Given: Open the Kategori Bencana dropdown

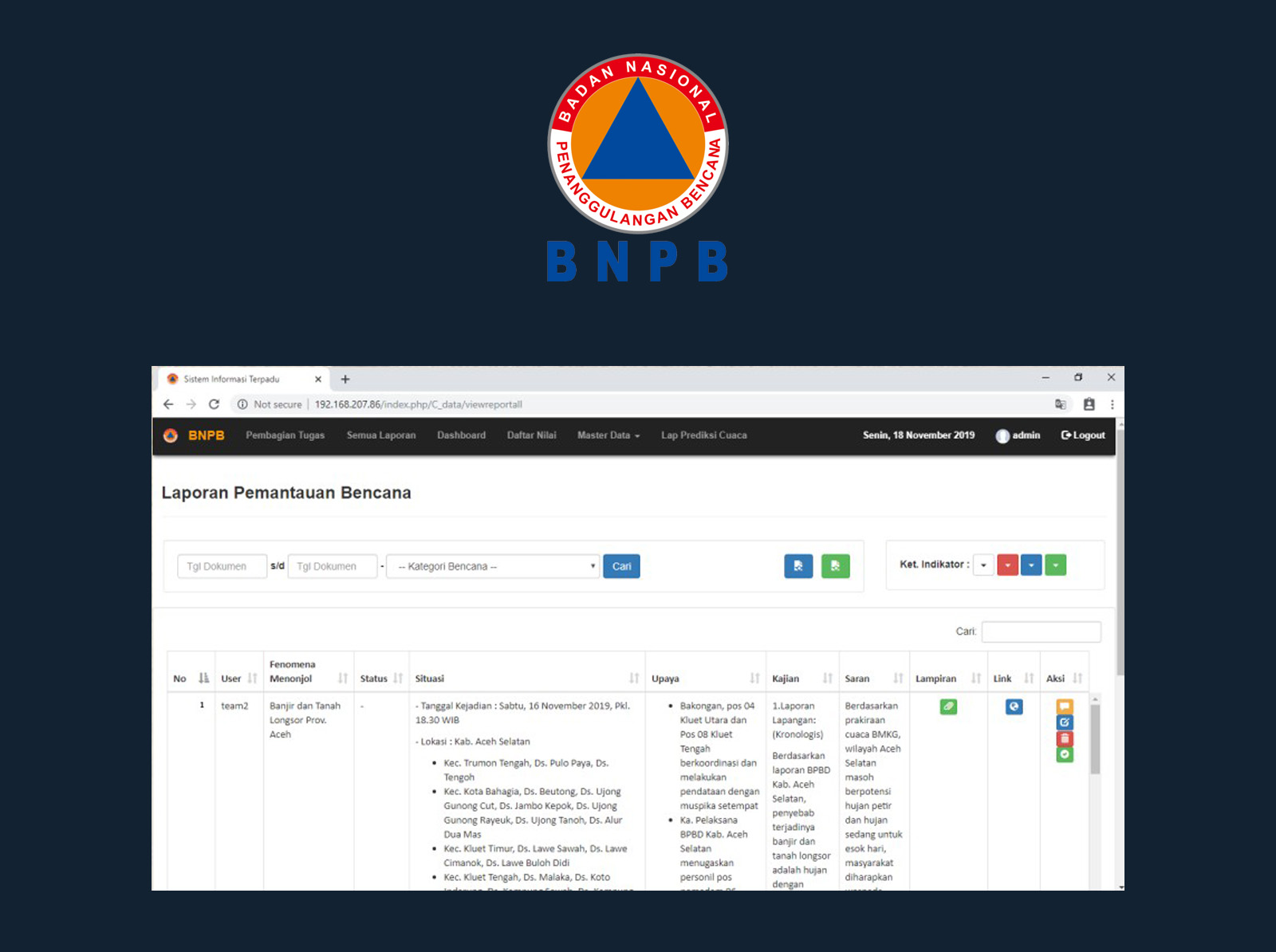Looking at the screenshot, I should 492,566.
